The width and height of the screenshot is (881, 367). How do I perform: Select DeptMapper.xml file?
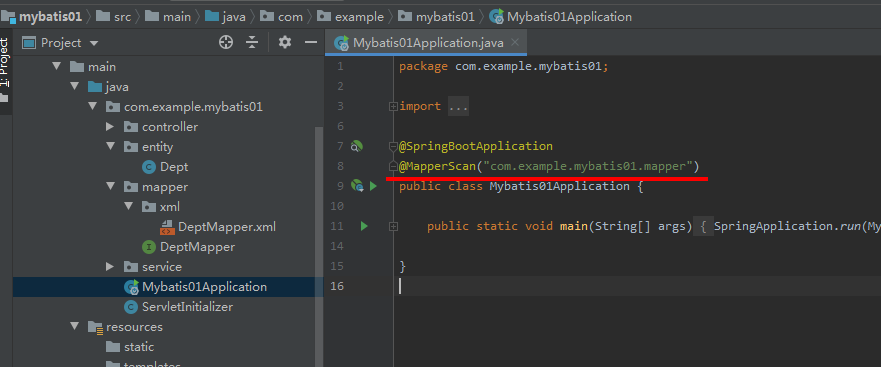(x=226, y=227)
